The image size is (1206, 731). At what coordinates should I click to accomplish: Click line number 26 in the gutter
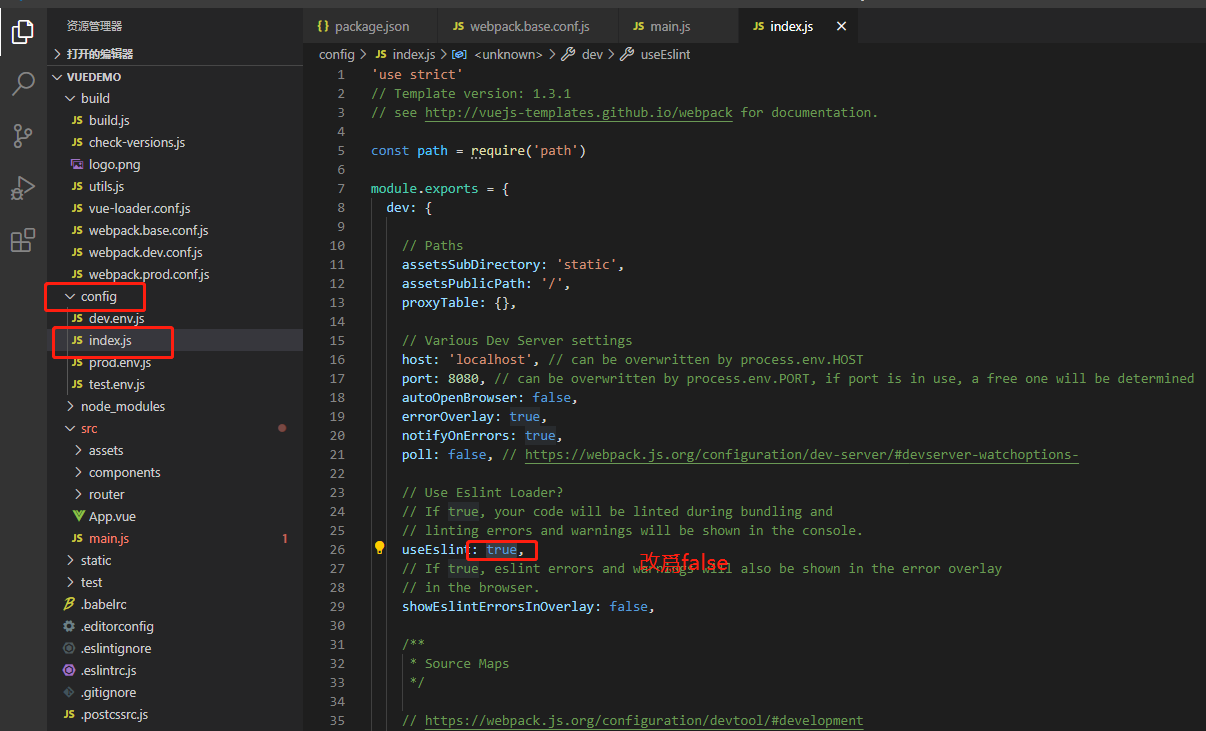tap(337, 549)
